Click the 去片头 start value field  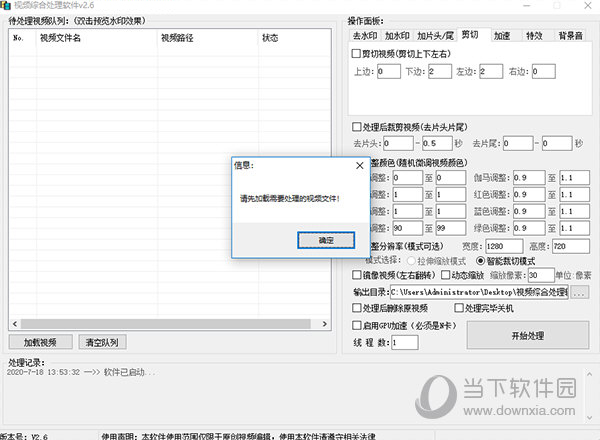tap(398, 143)
